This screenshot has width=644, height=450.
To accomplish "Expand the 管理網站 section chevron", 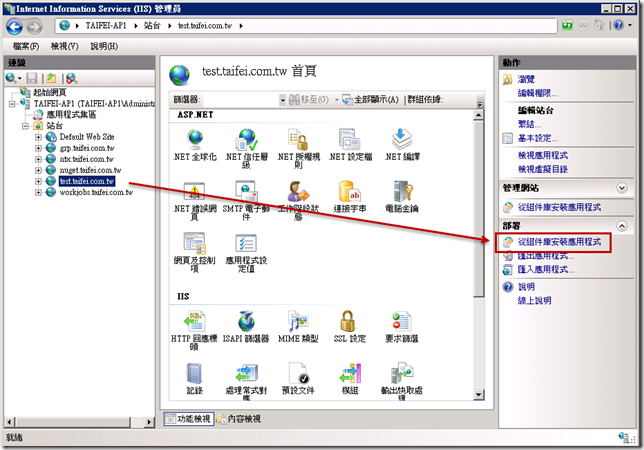I will click(622, 188).
